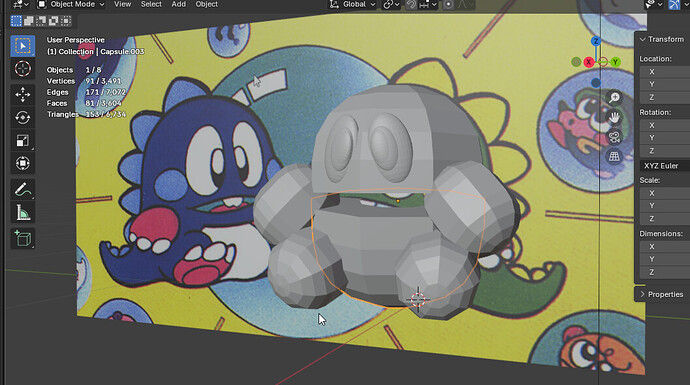Click the Location X field
The image size is (690, 385).
(x=664, y=72)
